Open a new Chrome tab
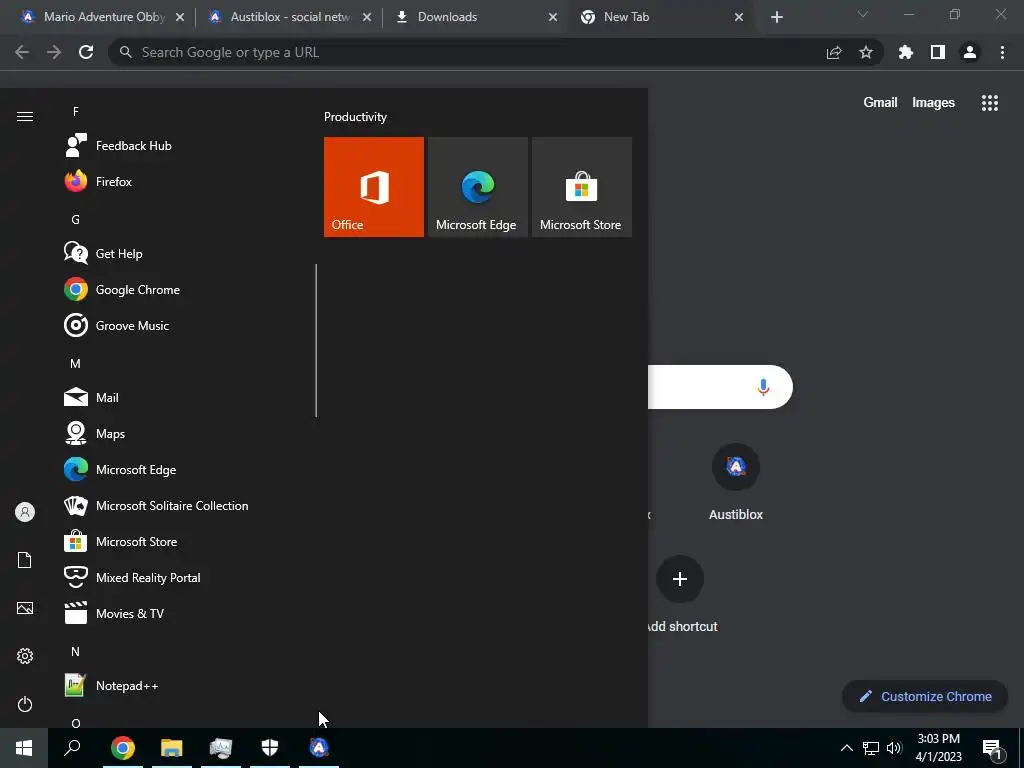The width and height of the screenshot is (1024, 768). [x=776, y=18]
